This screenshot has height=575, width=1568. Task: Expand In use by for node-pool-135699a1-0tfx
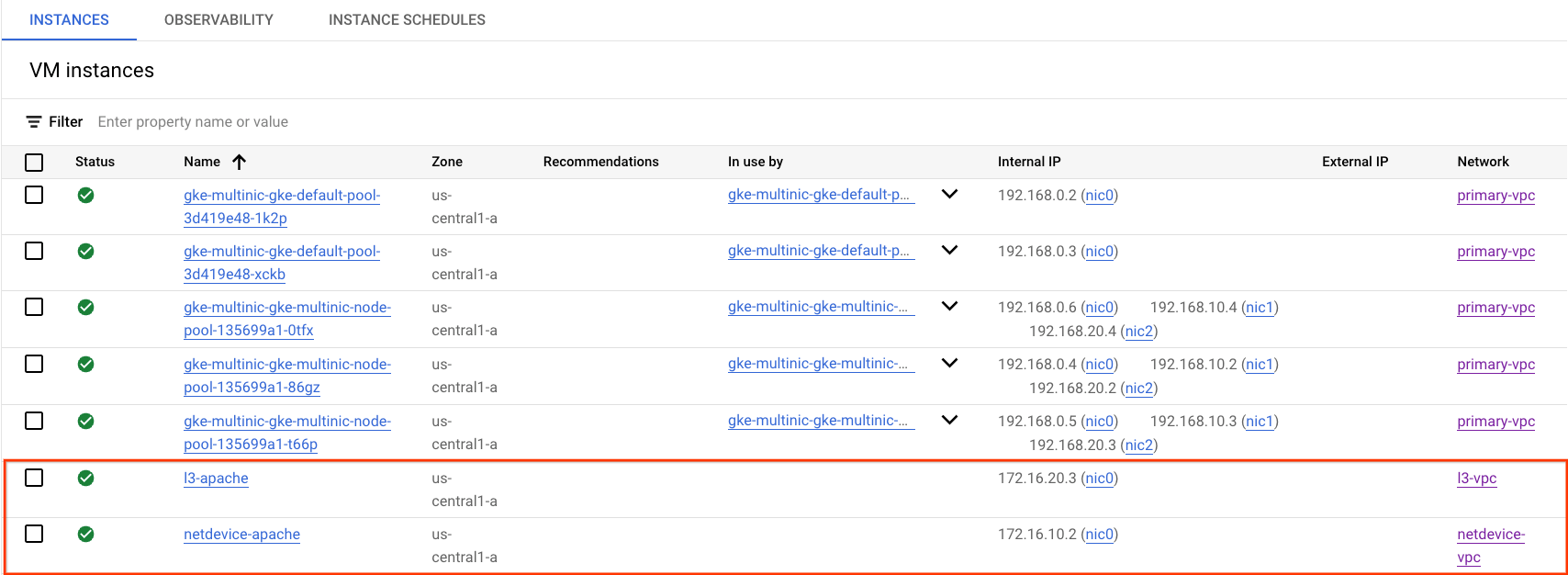tap(949, 306)
